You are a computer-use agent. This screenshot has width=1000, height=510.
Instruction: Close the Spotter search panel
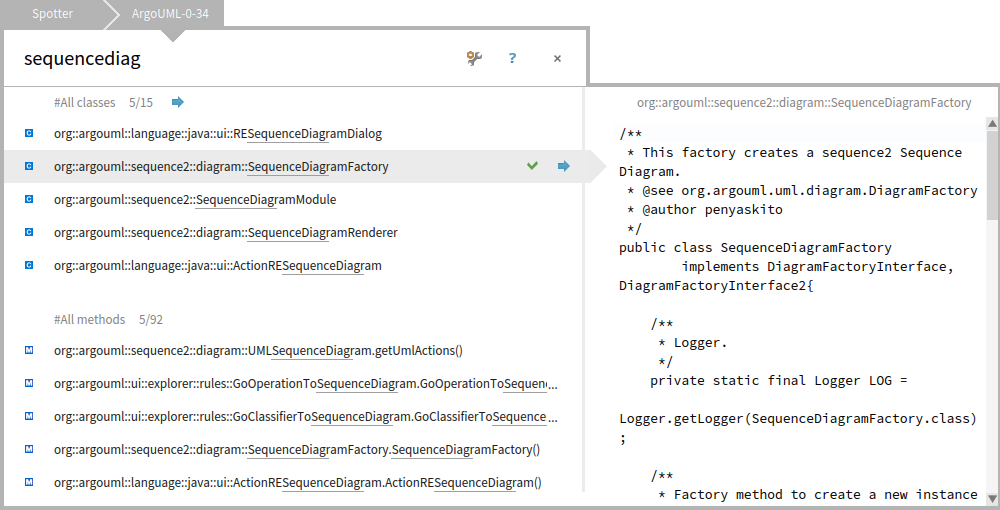(x=557, y=59)
